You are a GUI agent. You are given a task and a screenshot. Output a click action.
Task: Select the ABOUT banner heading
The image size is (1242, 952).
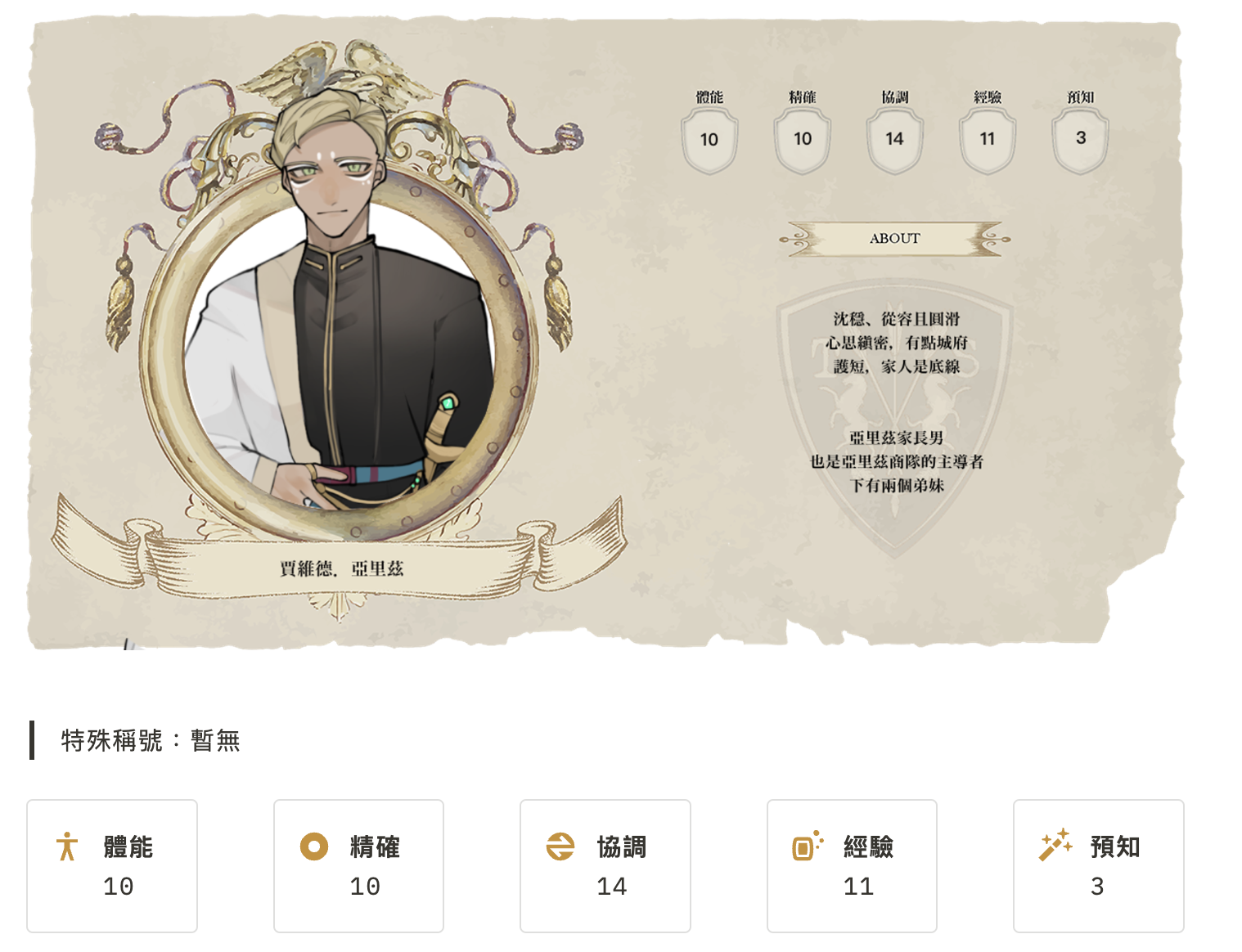coord(895,239)
